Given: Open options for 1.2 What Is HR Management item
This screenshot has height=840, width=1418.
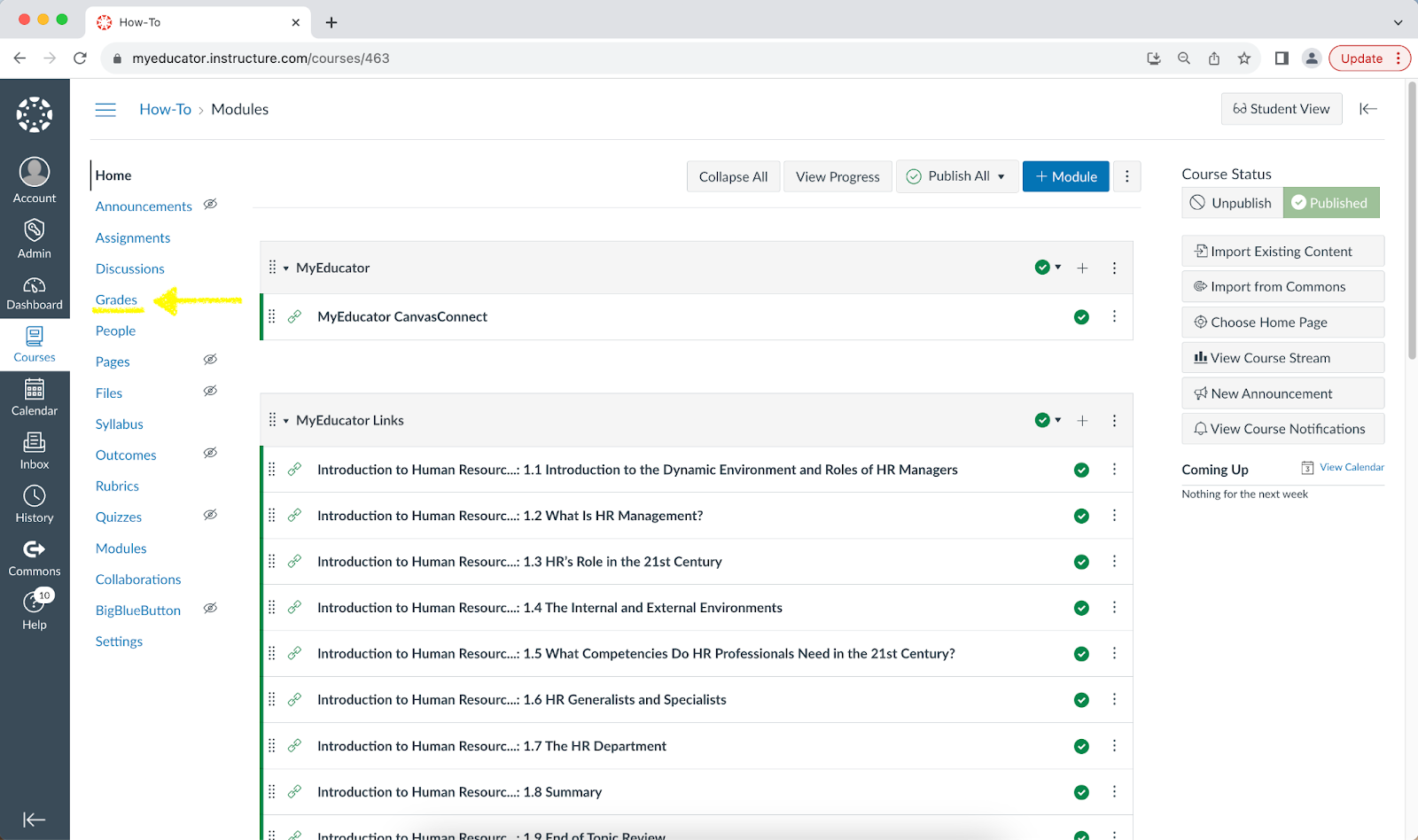Looking at the screenshot, I should point(1114,516).
